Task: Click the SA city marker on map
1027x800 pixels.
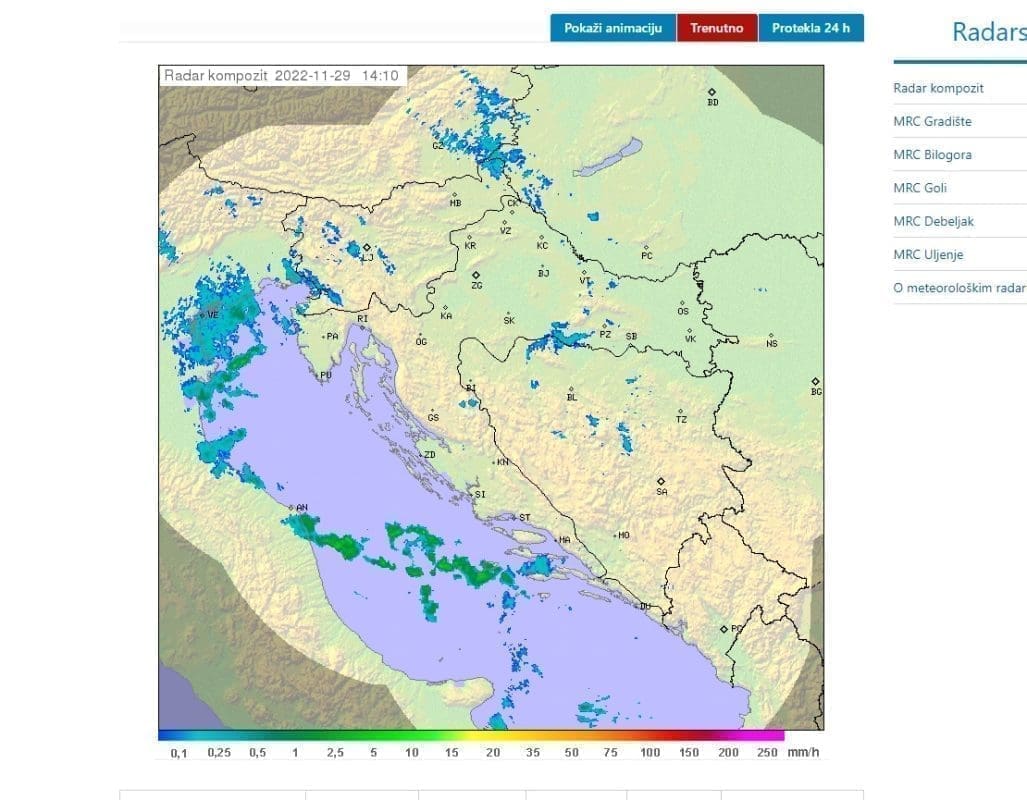Action: point(661,481)
